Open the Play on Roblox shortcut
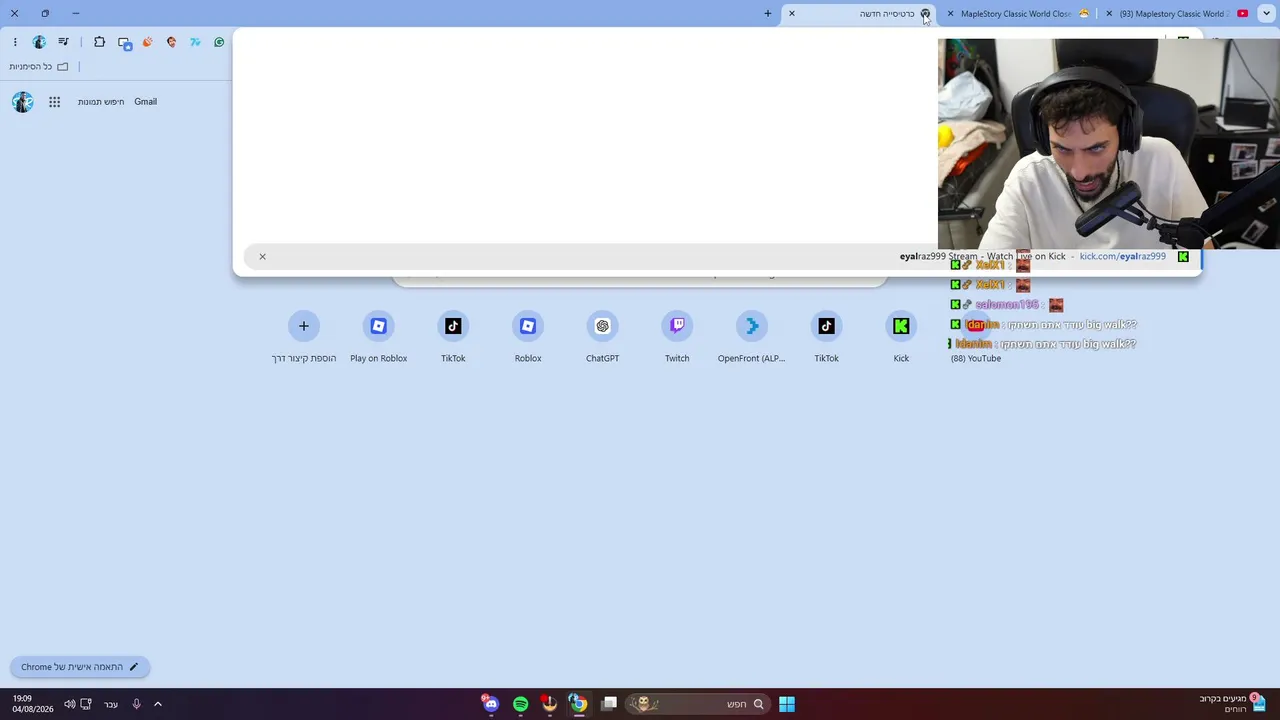1280x720 pixels. pyautogui.click(x=378, y=338)
